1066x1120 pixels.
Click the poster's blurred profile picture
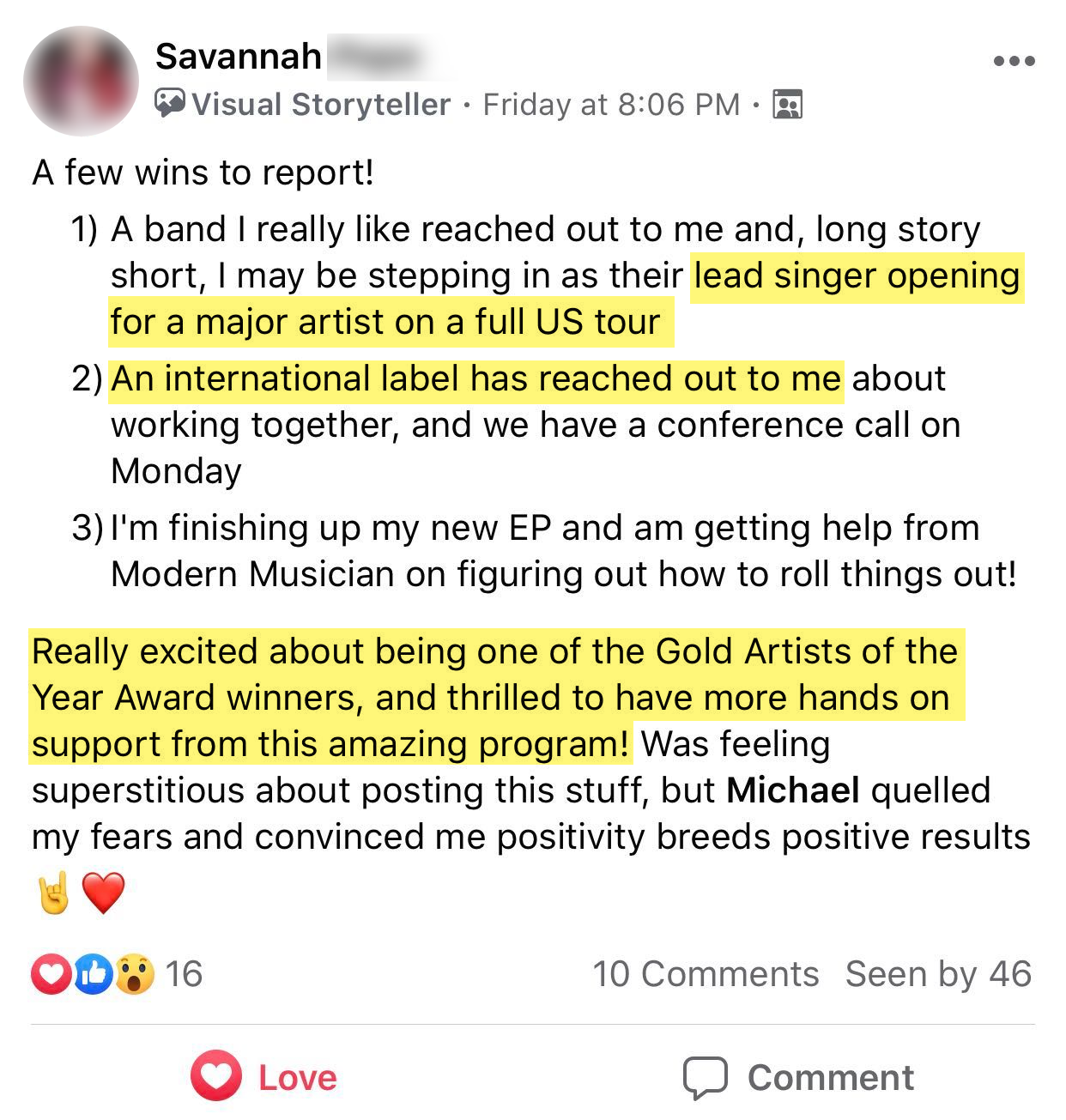pos(81,81)
